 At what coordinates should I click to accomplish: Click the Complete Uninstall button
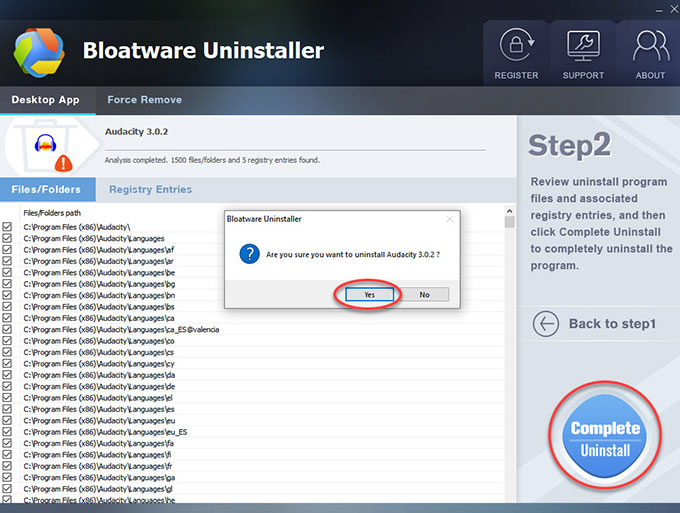pyautogui.click(x=605, y=436)
